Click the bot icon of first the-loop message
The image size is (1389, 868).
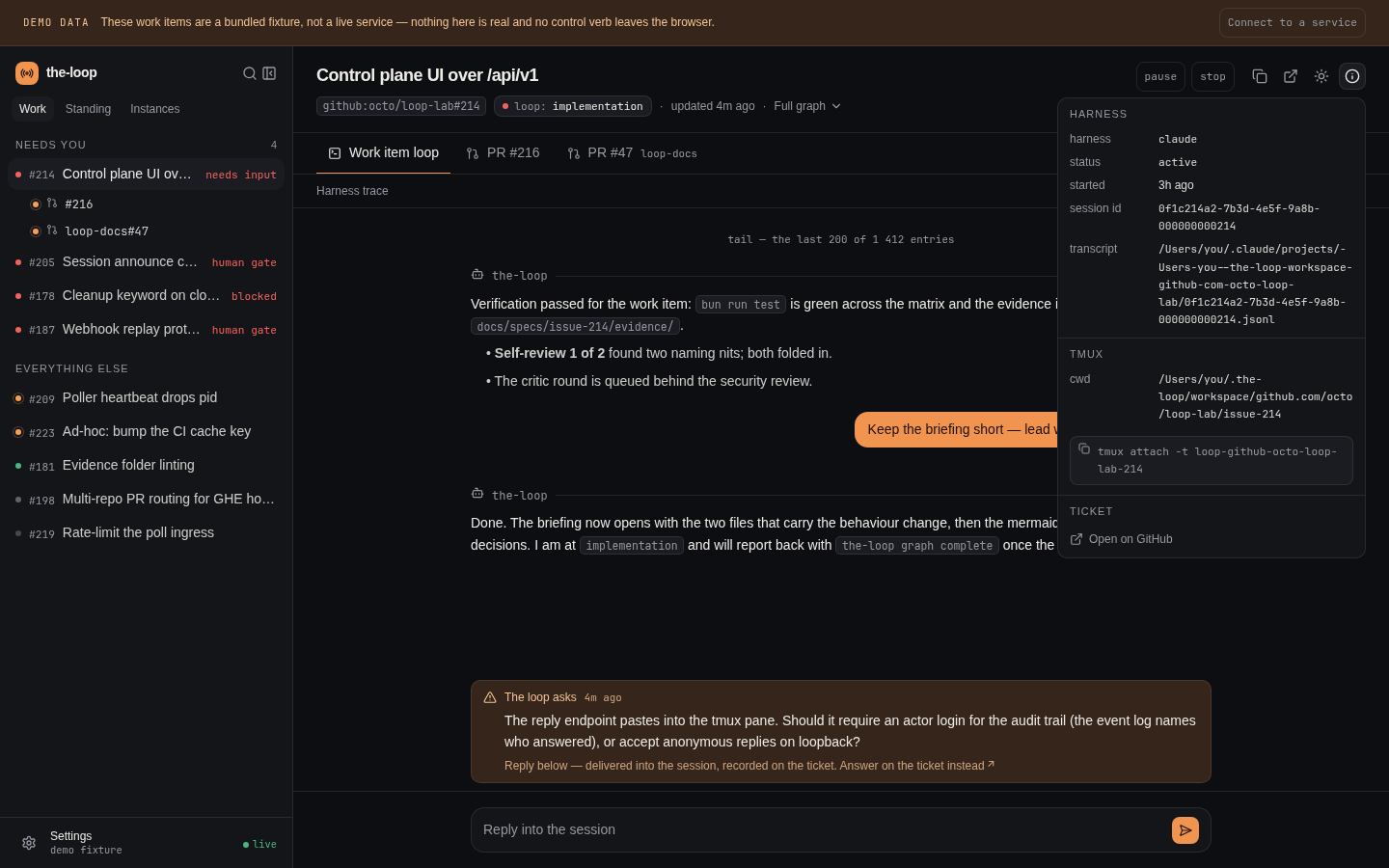(477, 275)
